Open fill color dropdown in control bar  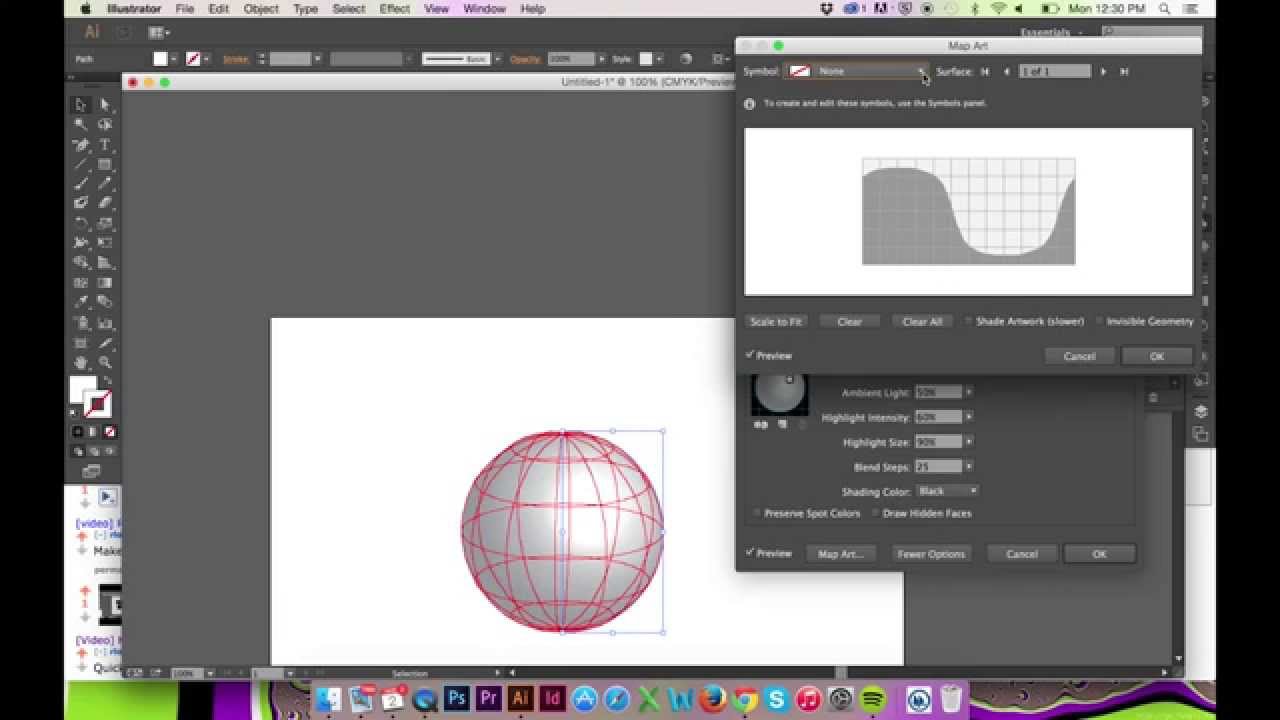(174, 59)
